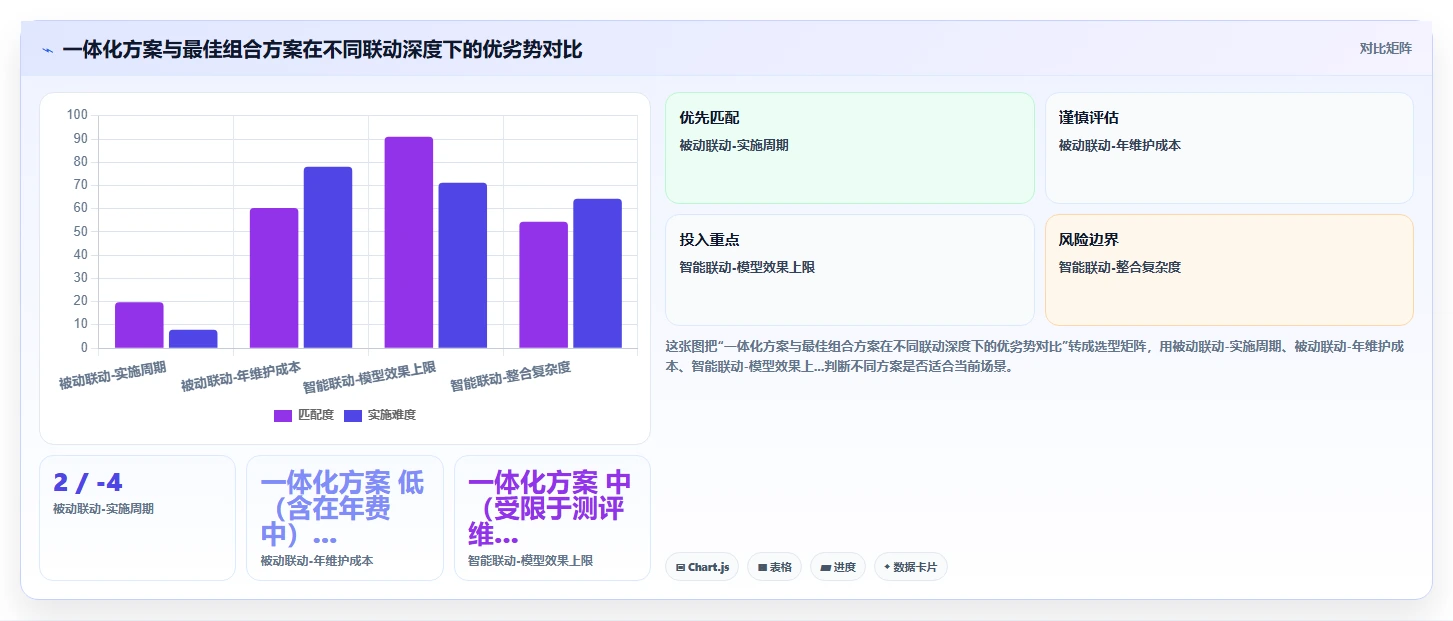Click the table icon in 表格 chip
This screenshot has height=621, width=1453.
762,568
